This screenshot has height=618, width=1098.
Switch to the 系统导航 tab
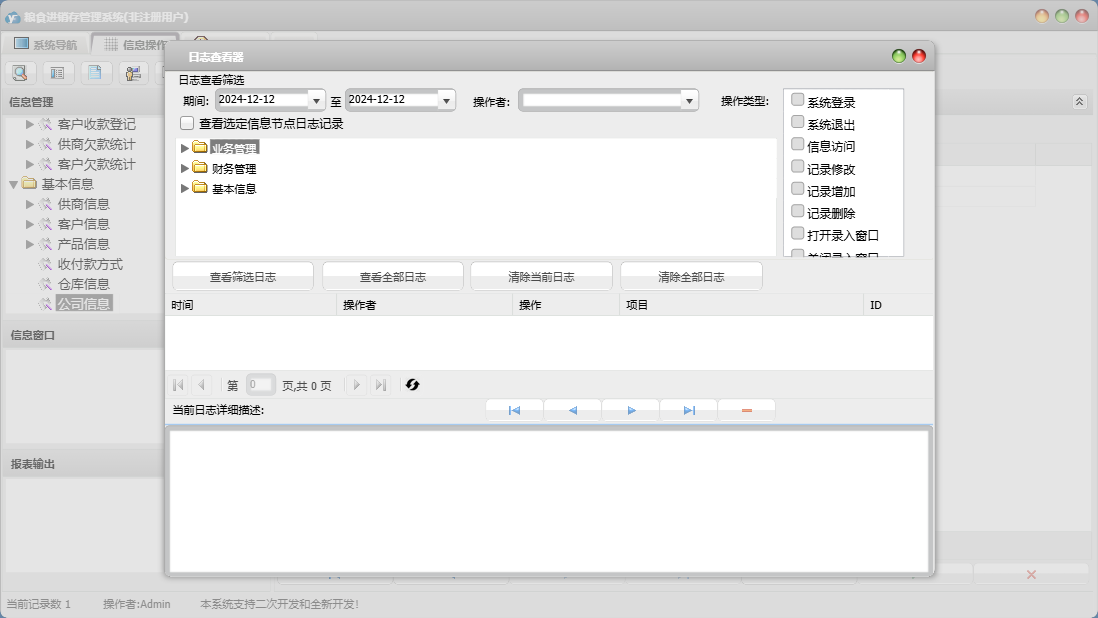pyautogui.click(x=46, y=44)
